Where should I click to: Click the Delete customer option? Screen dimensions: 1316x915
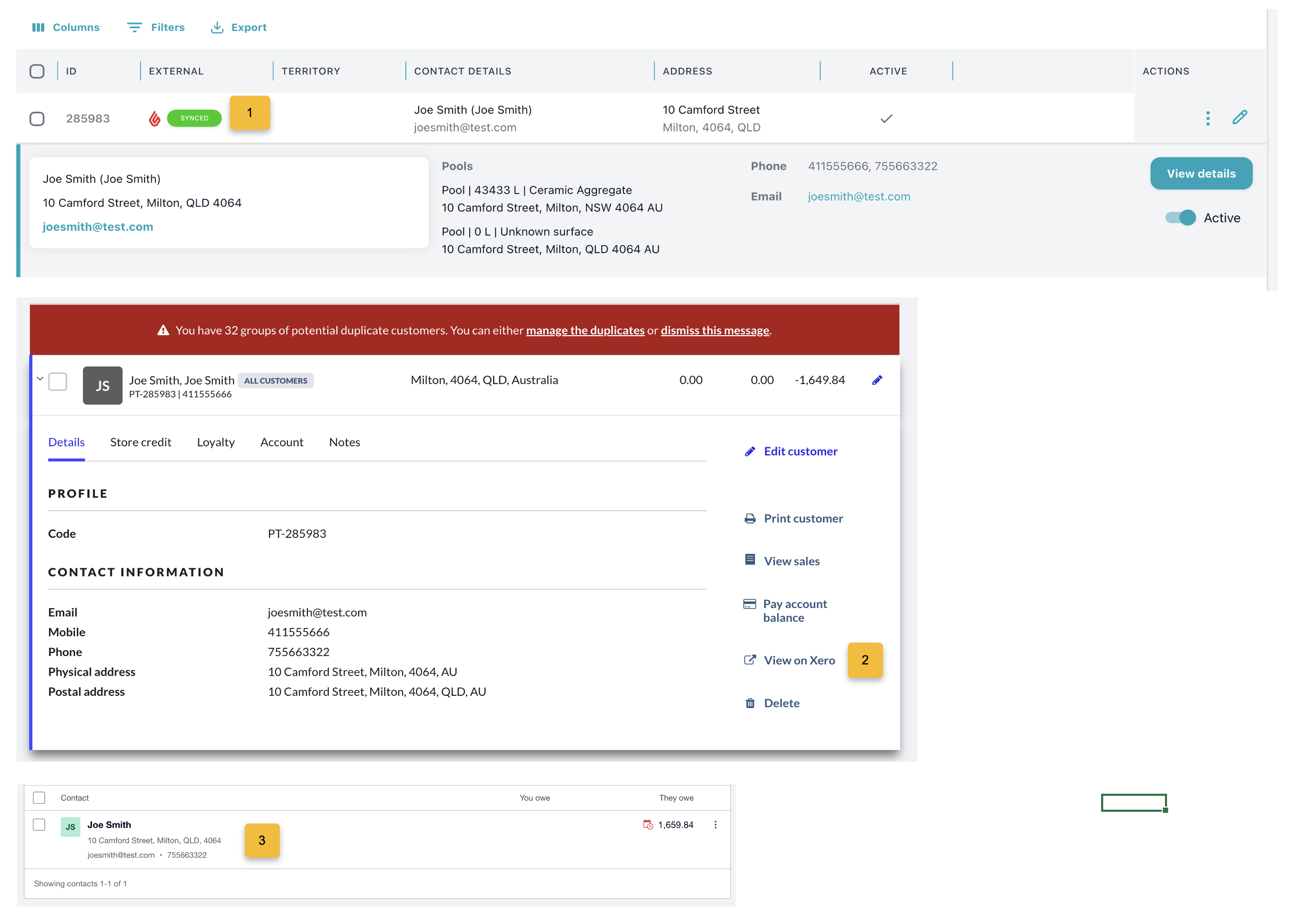[781, 703]
